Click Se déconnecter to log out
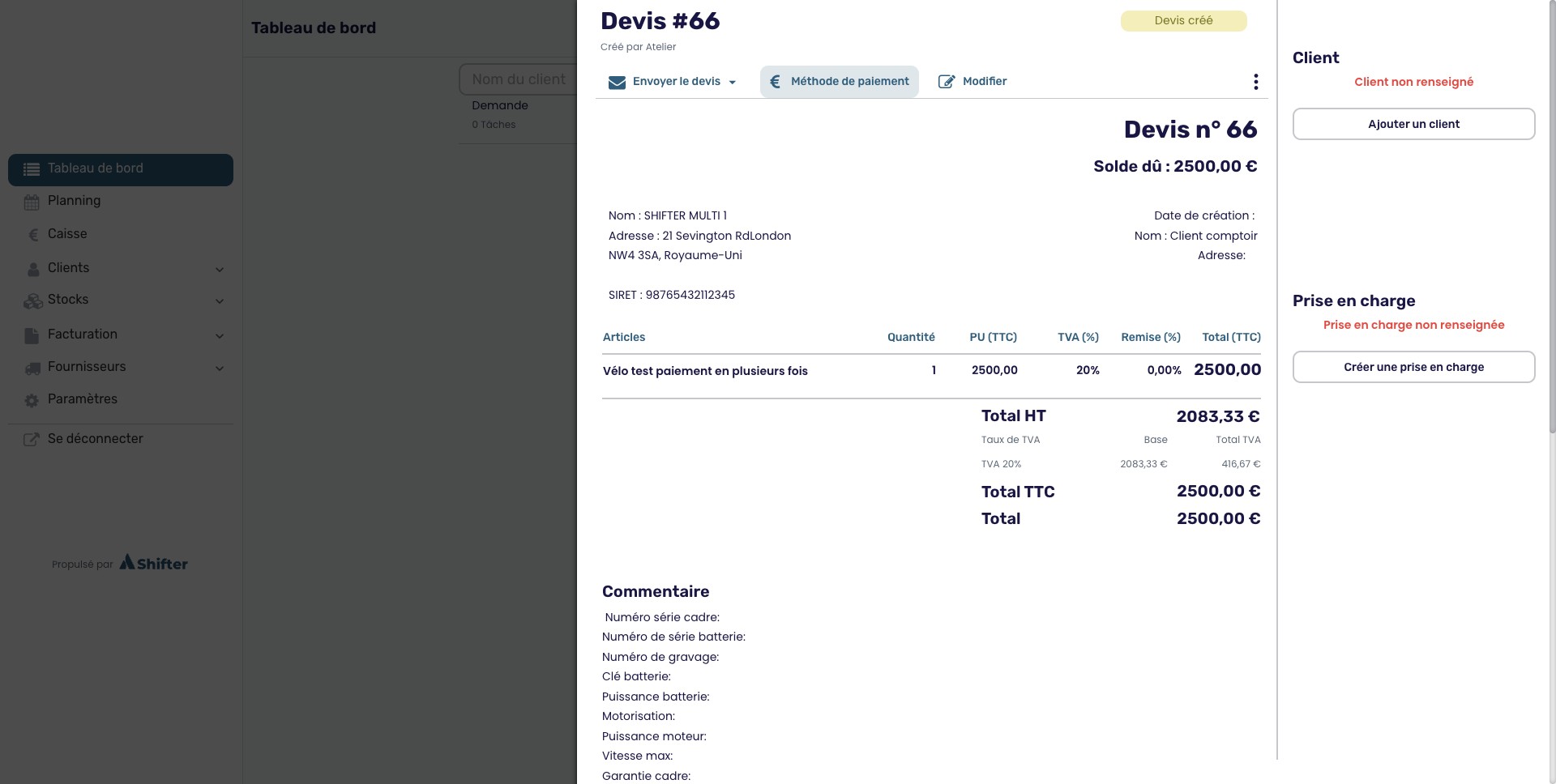The height and width of the screenshot is (784, 1556). point(95,439)
